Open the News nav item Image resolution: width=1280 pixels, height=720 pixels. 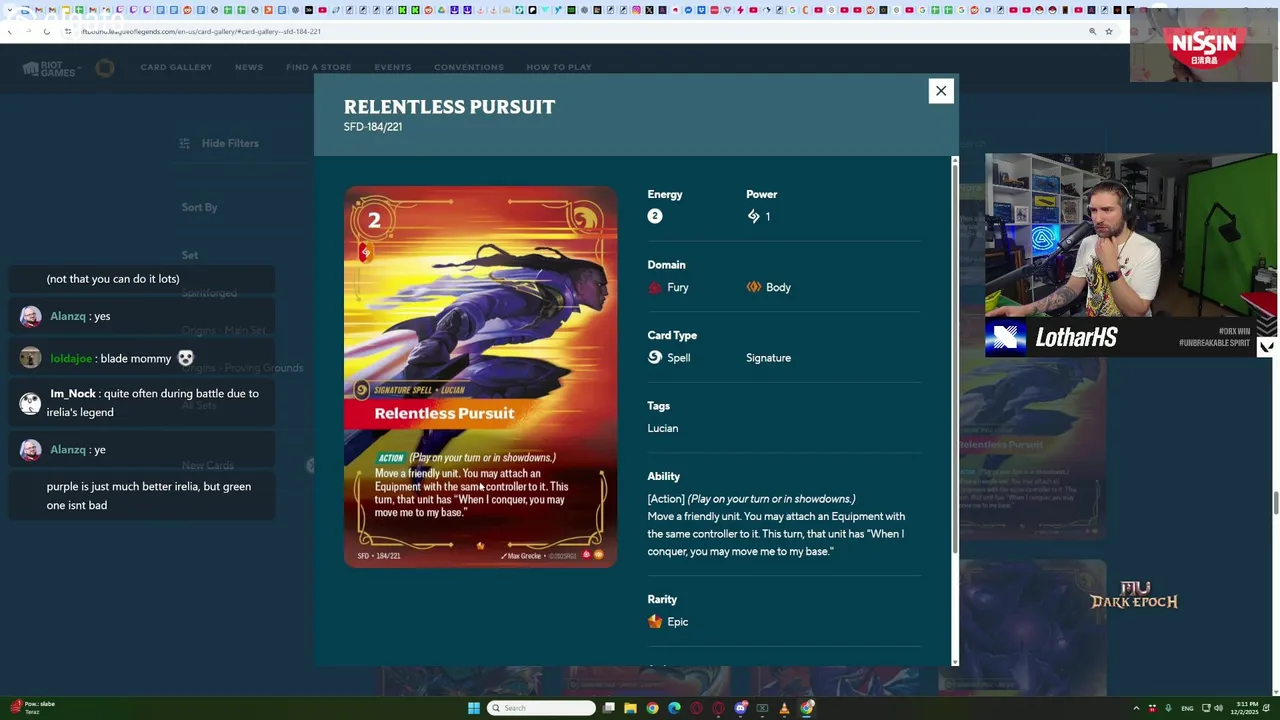[249, 67]
